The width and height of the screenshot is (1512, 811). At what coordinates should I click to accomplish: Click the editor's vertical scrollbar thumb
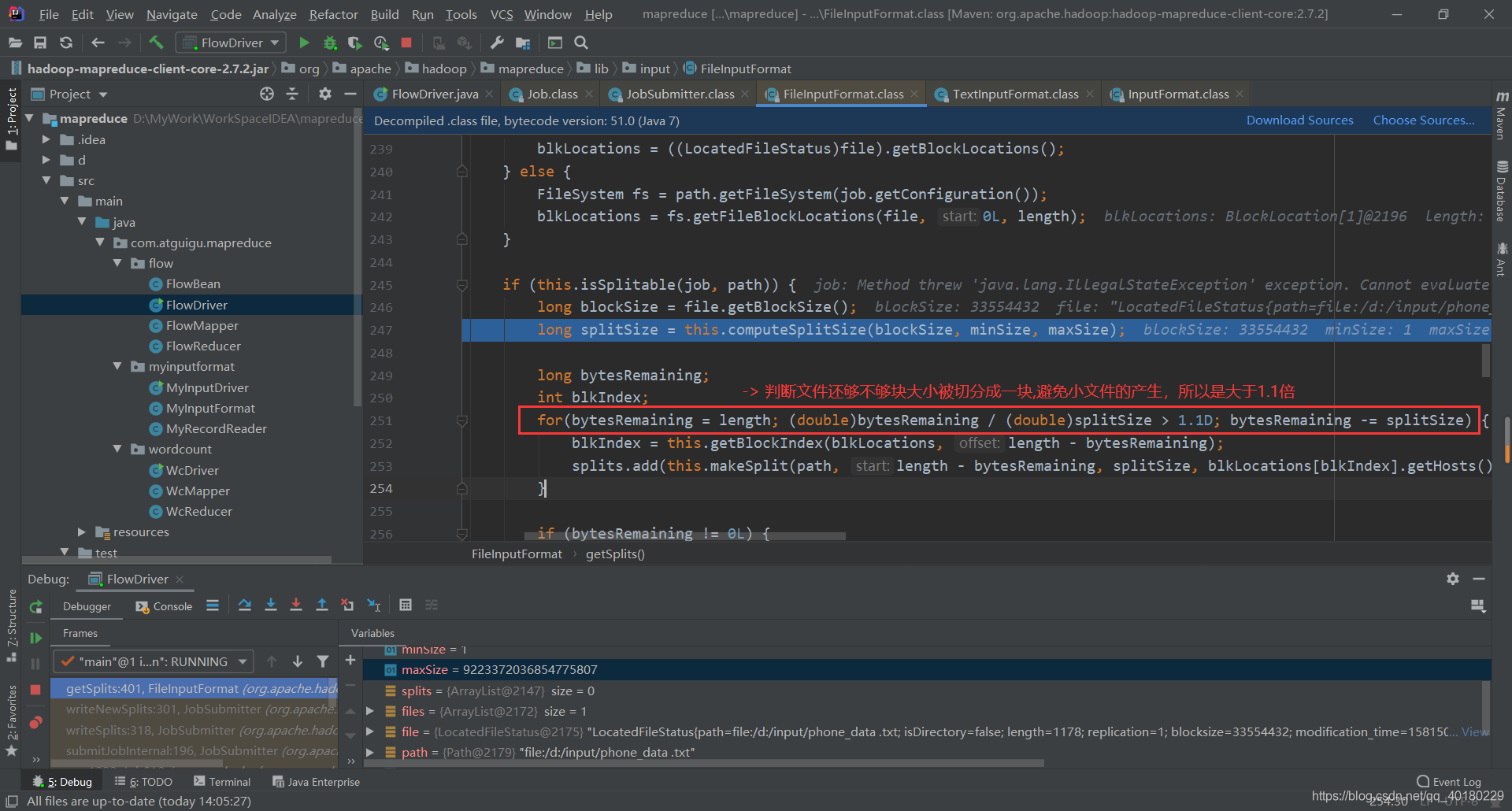coord(1485,361)
